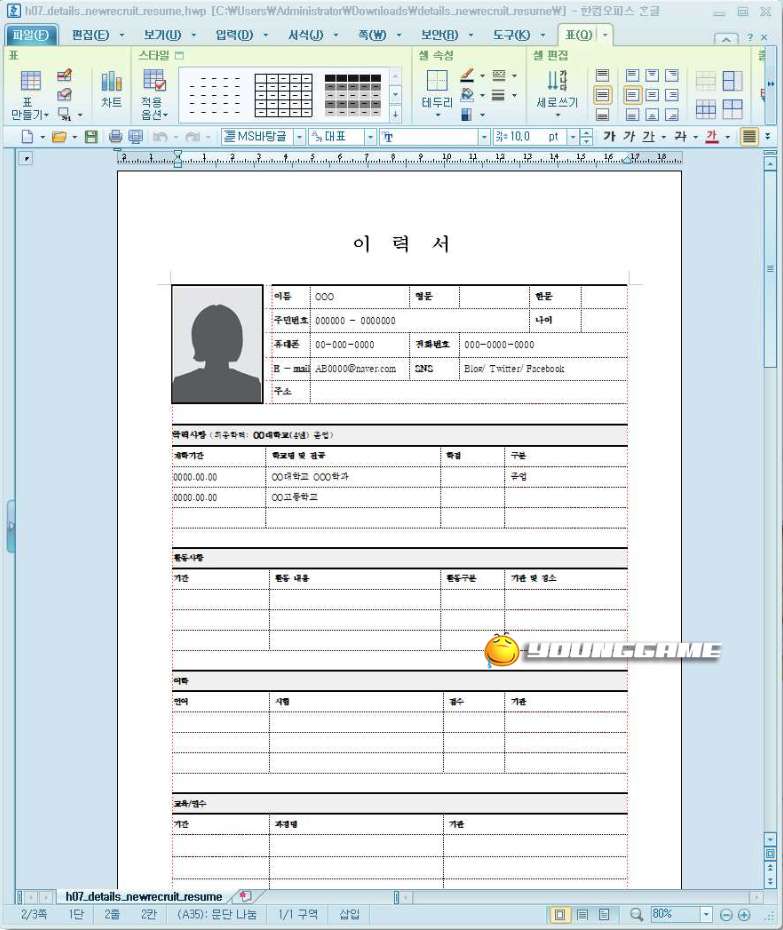This screenshot has height=930, width=783.
Task: Open print preview
Action: point(136,137)
